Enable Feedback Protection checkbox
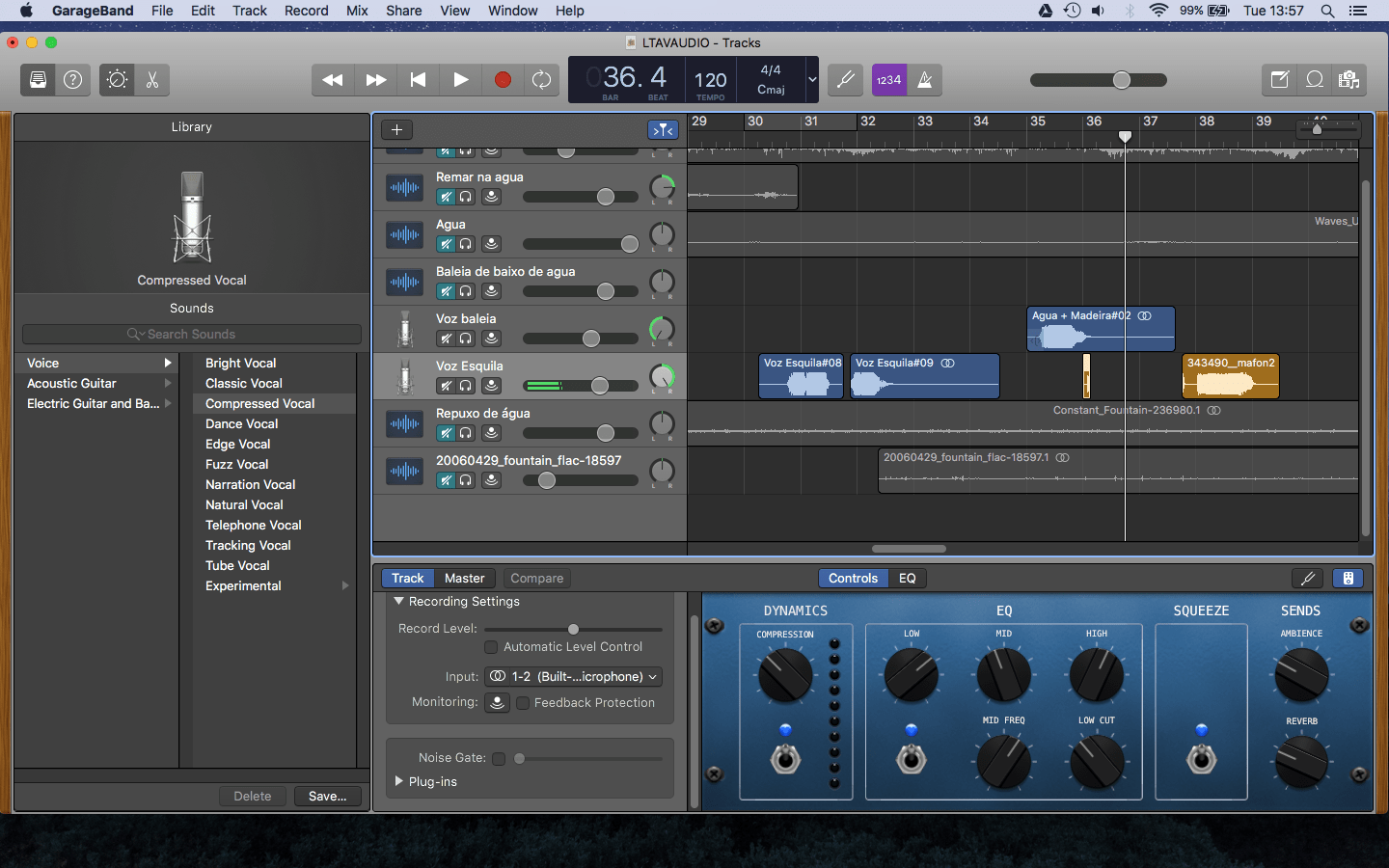 (x=523, y=703)
